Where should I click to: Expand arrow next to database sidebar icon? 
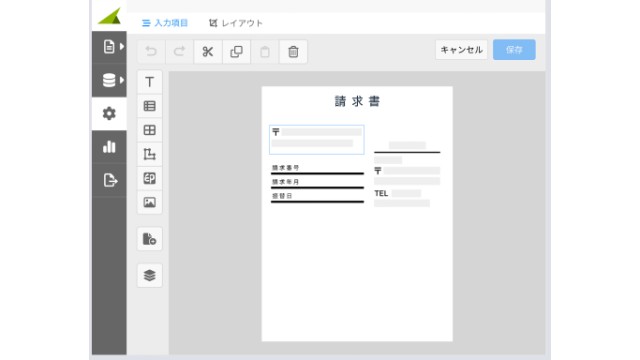tap(122, 80)
